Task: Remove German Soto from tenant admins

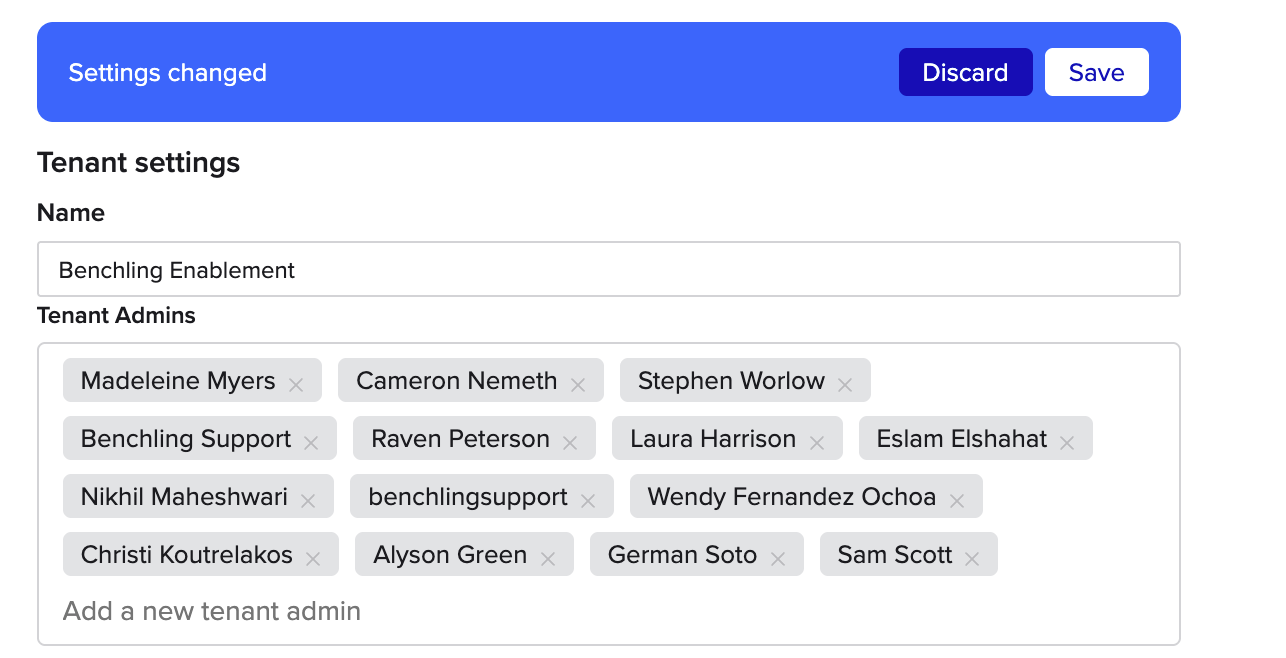Action: tap(778, 558)
